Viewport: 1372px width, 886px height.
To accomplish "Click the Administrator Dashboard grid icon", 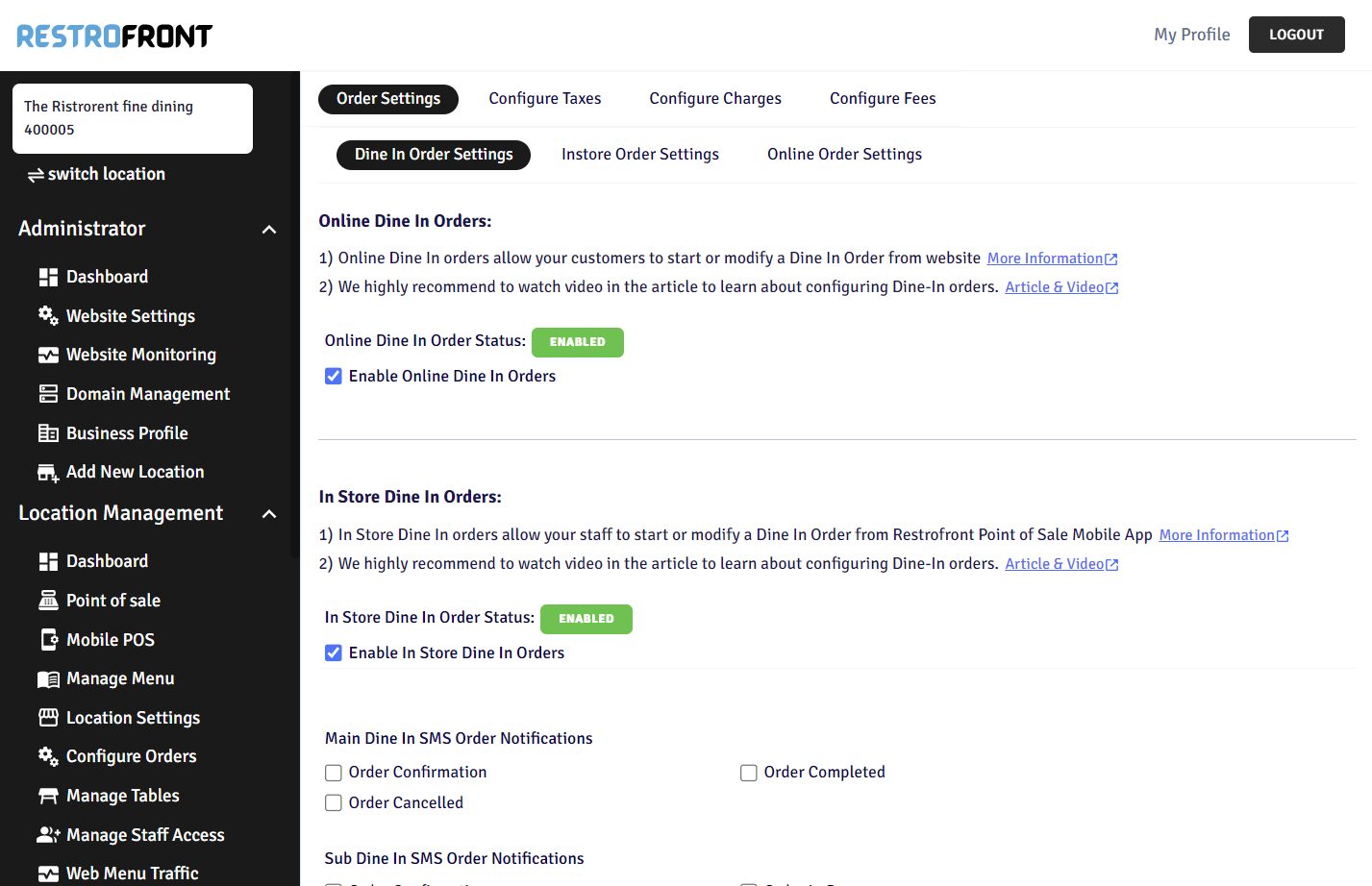I will [x=48, y=278].
